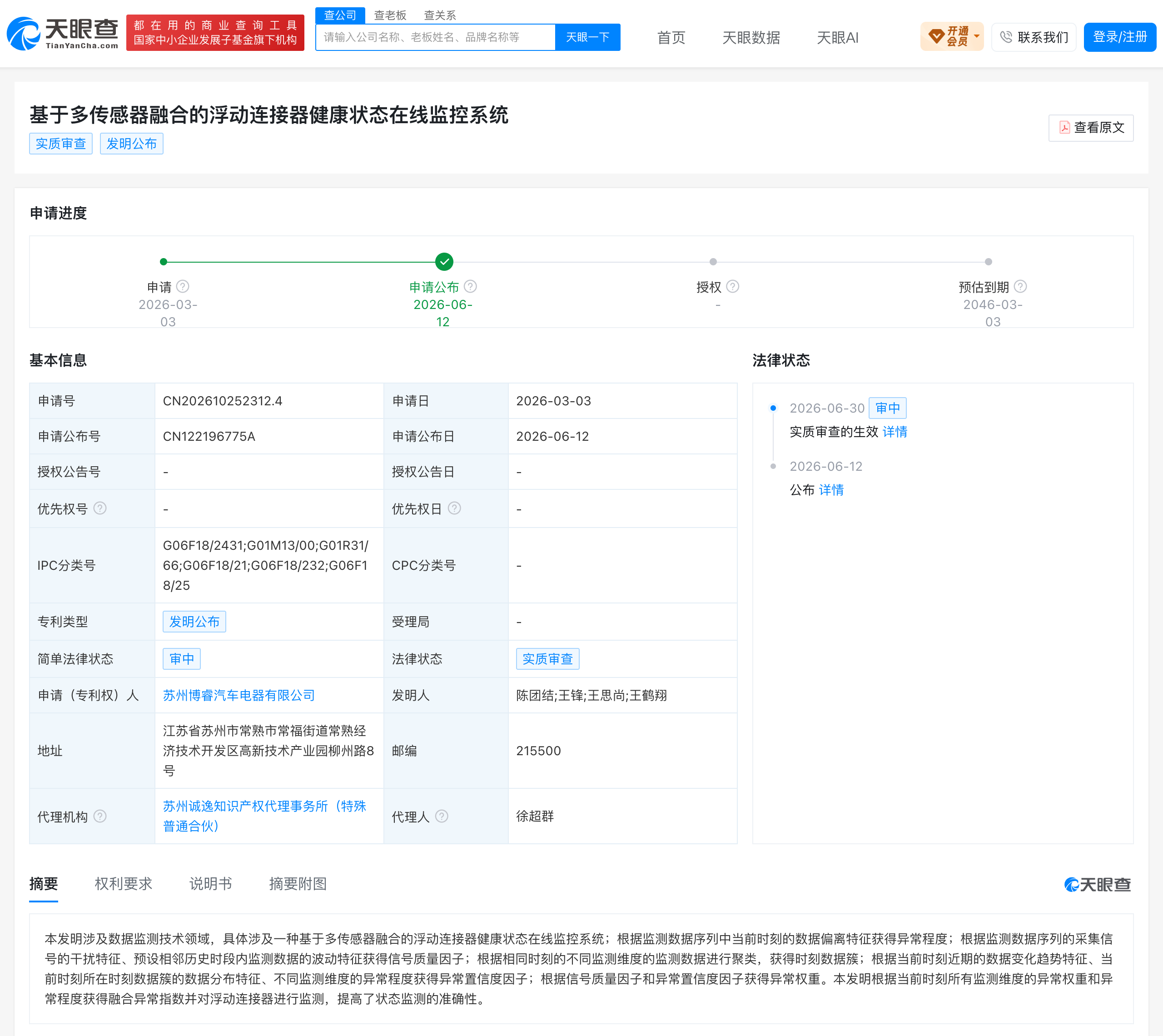The height and width of the screenshot is (1036, 1163).
Task: Open the 说明书 tab
Action: point(210,883)
